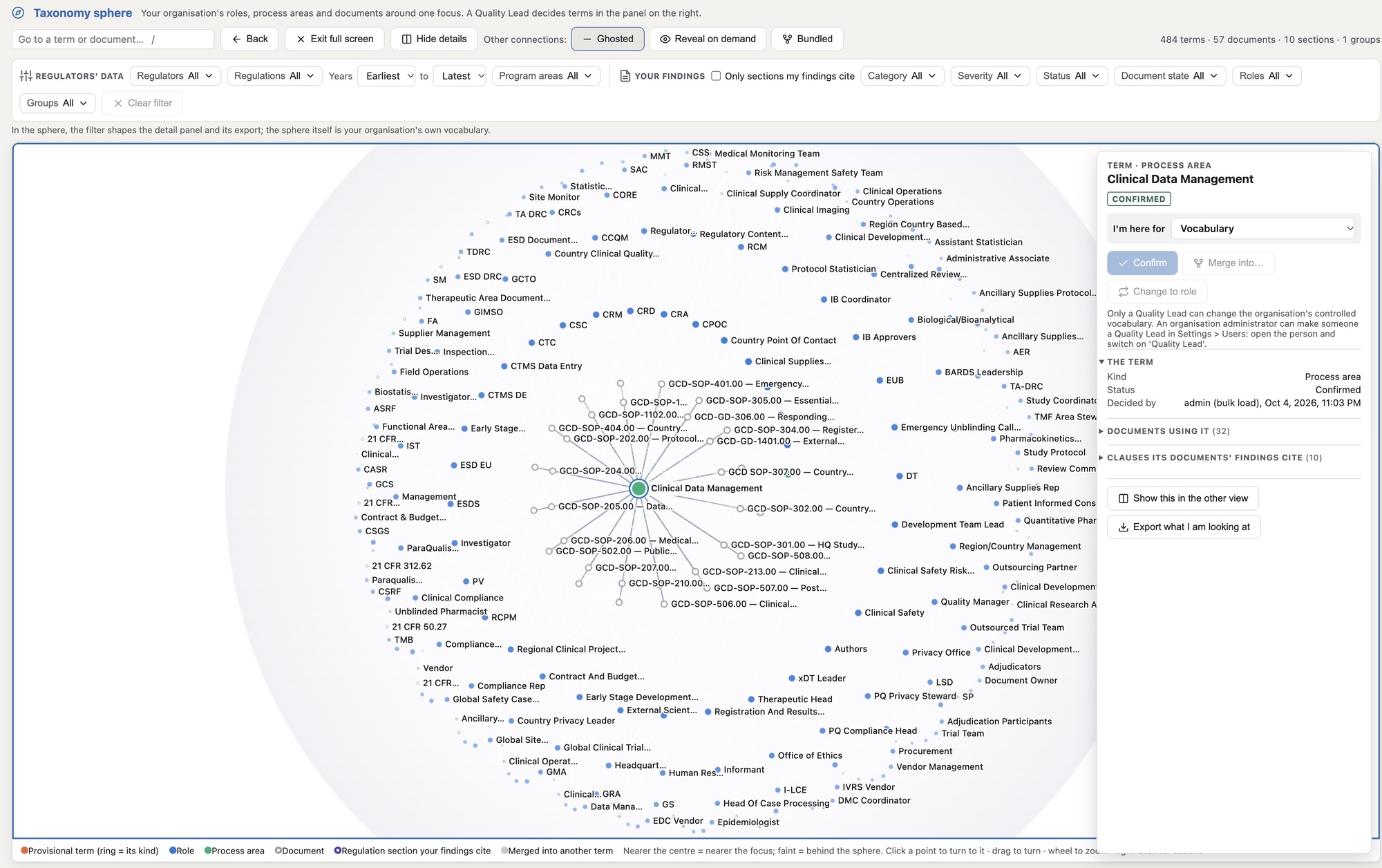The image size is (1382, 868).
Task: Click the checkmark icon on the Confirm button
Action: [x=1124, y=263]
